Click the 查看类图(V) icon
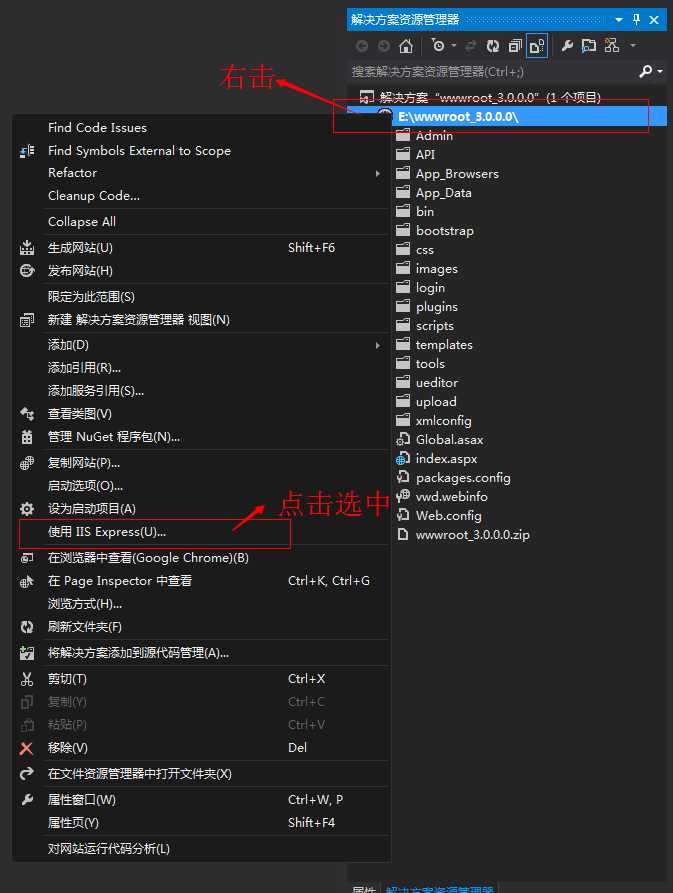 pyautogui.click(x=27, y=414)
